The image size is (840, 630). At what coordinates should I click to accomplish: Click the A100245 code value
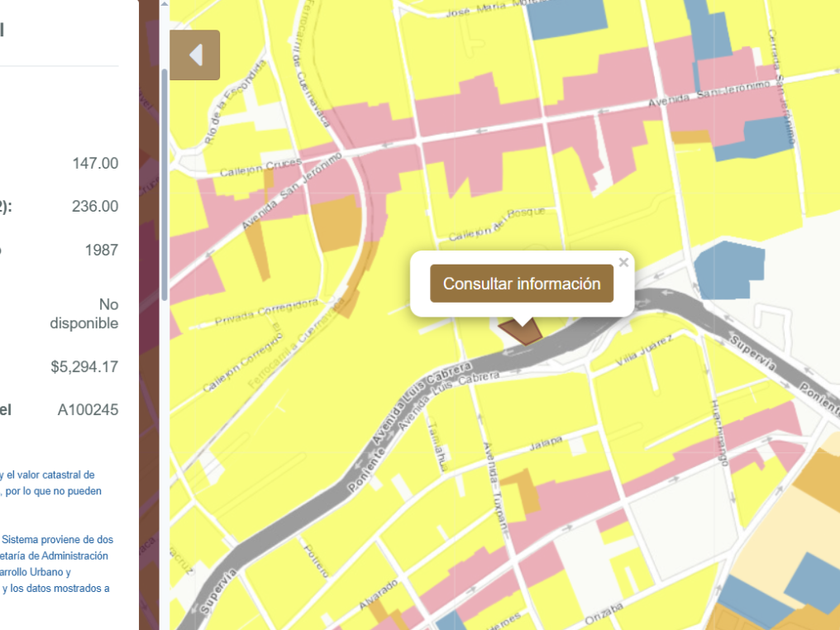pyautogui.click(x=88, y=410)
